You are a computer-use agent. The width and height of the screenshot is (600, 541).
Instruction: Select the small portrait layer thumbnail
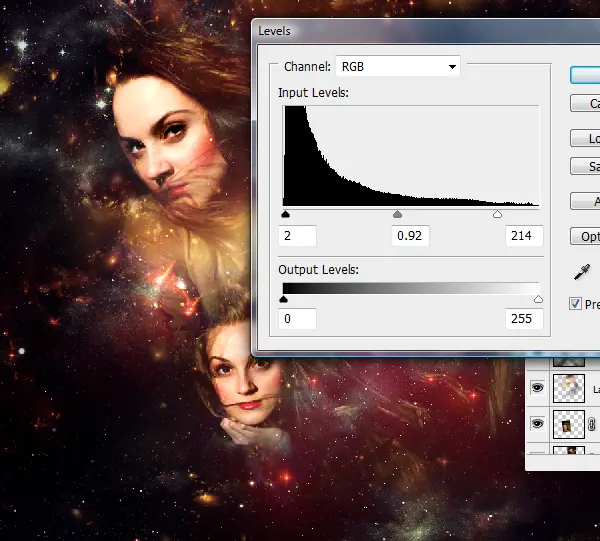point(569,424)
